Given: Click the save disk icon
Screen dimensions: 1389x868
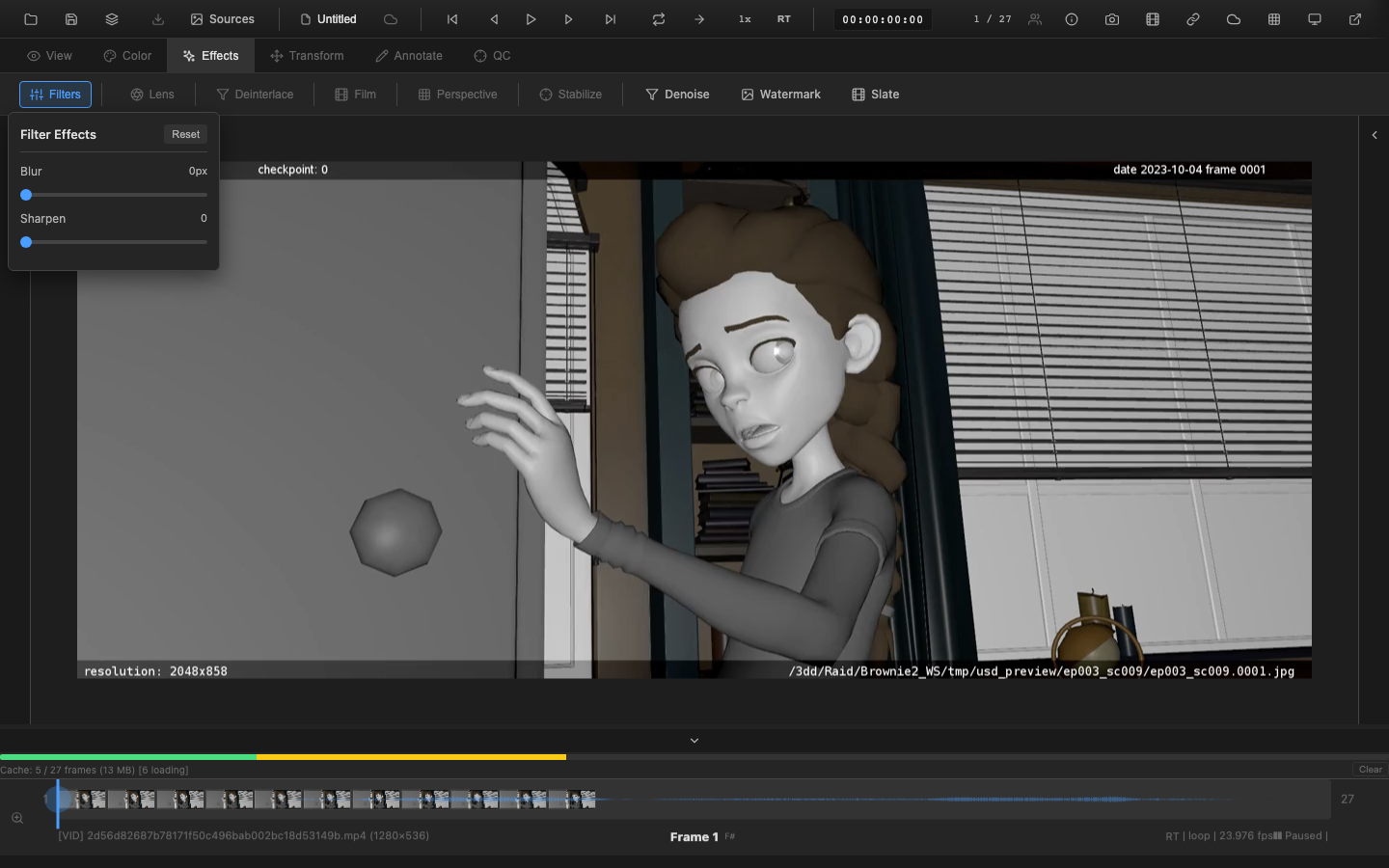Looking at the screenshot, I should (71, 19).
